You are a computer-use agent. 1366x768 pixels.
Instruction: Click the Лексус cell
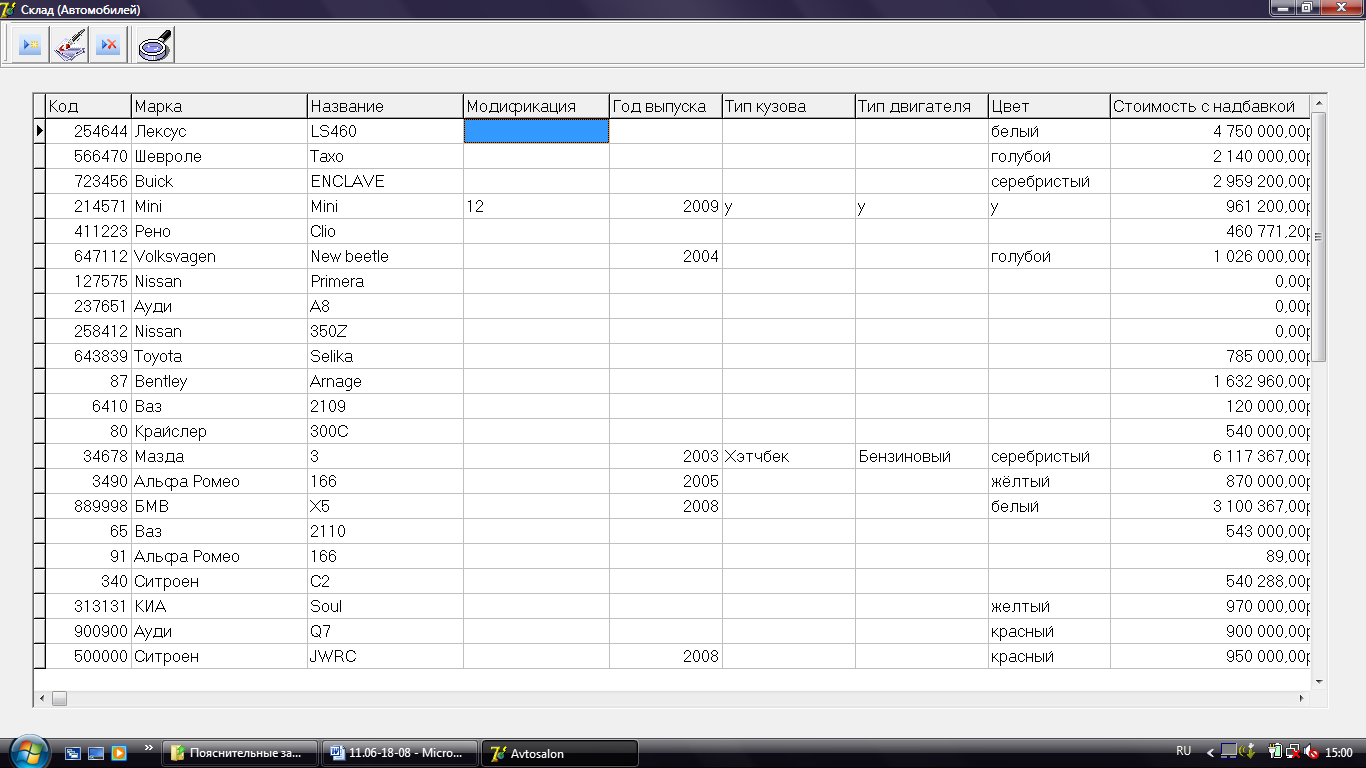click(219, 131)
